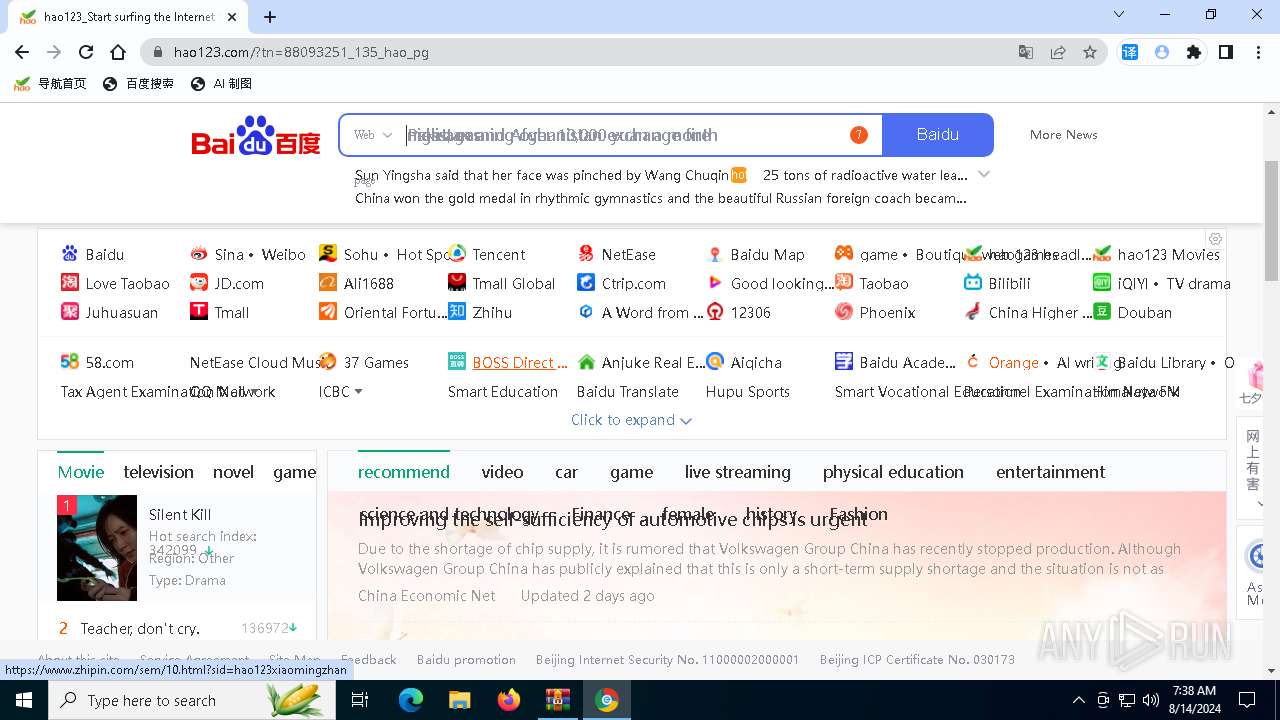Viewport: 1280px width, 720px height.
Task: Share this page icon in address bar
Action: coord(1058,52)
